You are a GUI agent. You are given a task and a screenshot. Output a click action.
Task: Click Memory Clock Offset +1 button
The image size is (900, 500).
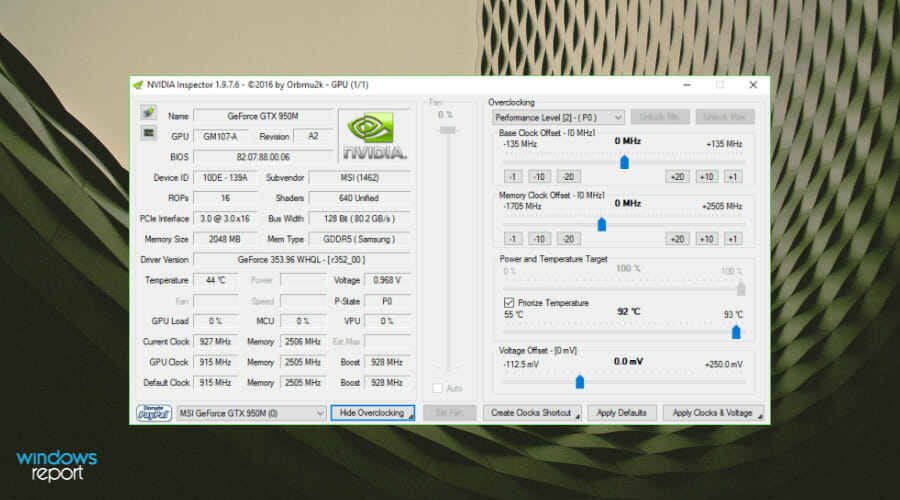point(733,239)
